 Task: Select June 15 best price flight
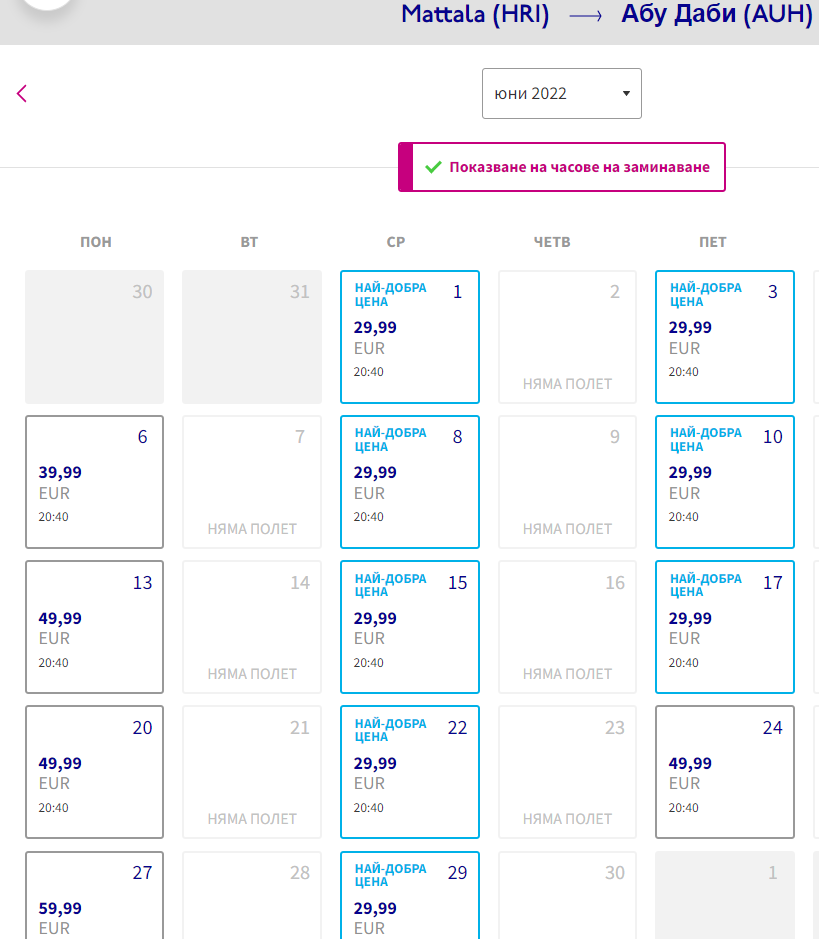[x=410, y=627]
